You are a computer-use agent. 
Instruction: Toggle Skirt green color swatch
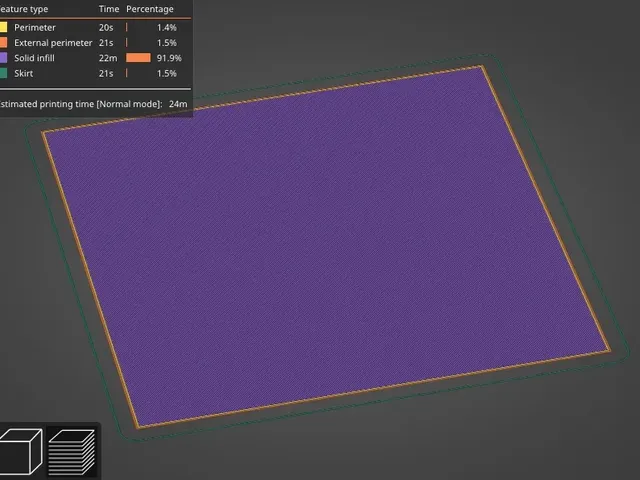pyautogui.click(x=3, y=73)
